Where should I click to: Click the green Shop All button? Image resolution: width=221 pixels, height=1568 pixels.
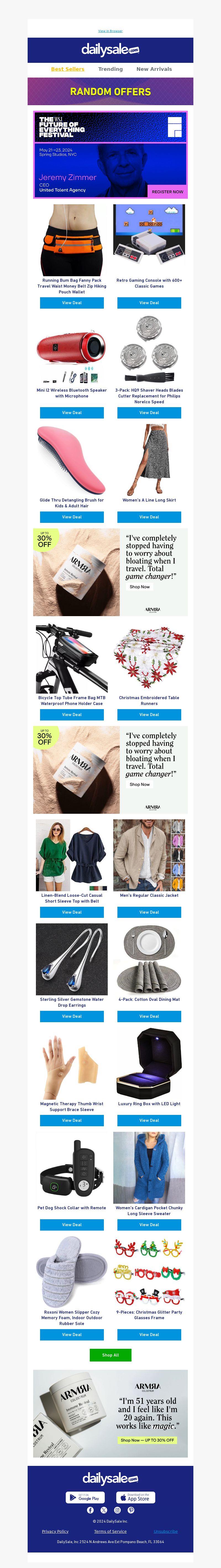pyautogui.click(x=110, y=1355)
